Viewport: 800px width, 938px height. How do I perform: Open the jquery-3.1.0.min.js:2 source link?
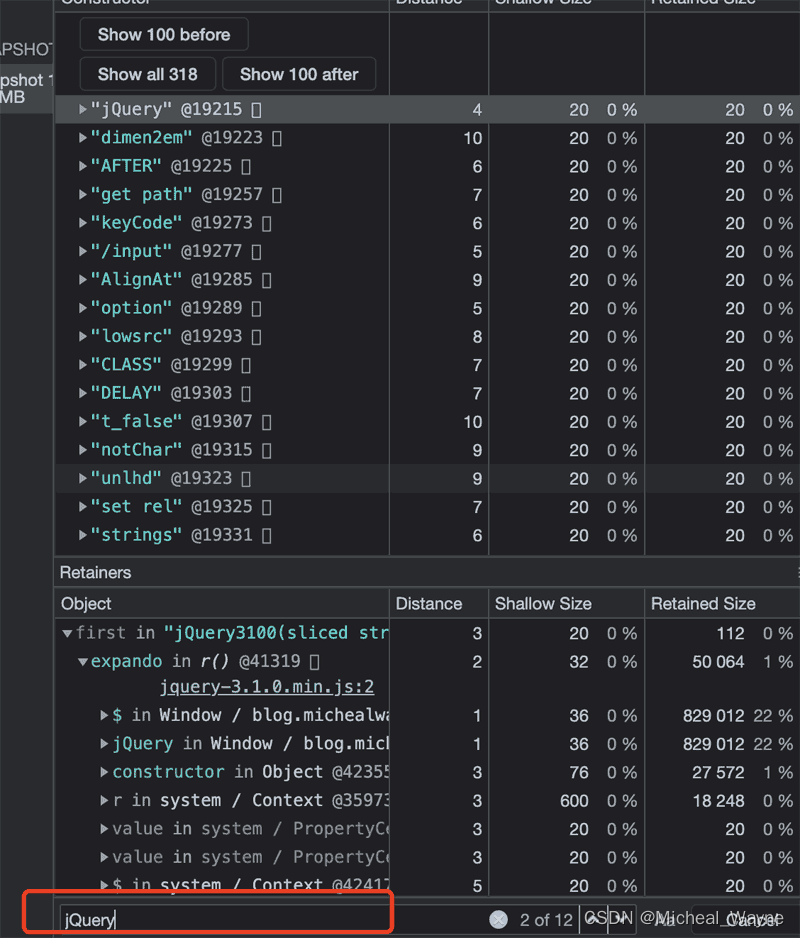pos(266,687)
